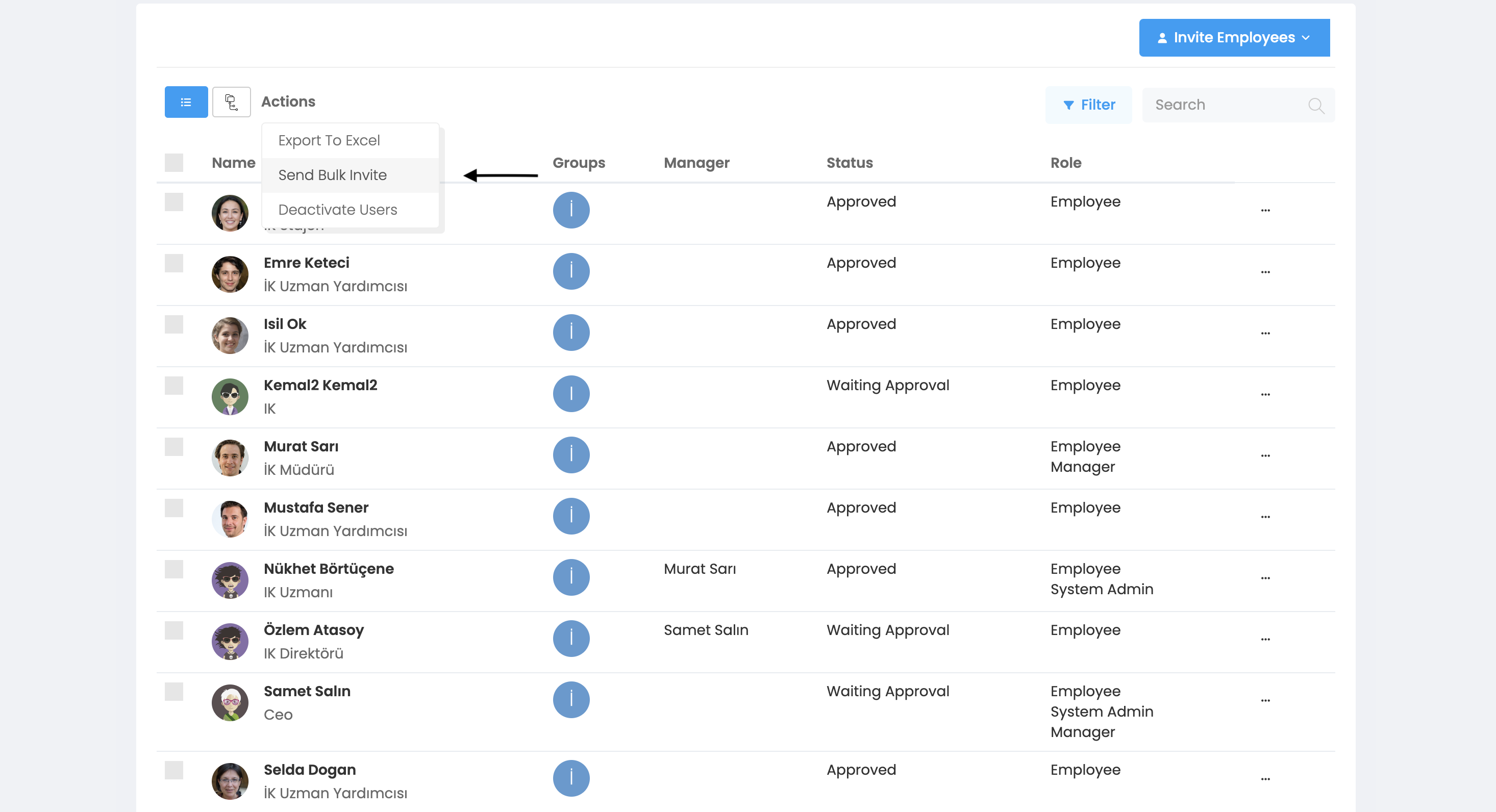
Task: Choose Send Bulk Invite from menu
Action: pyautogui.click(x=332, y=175)
